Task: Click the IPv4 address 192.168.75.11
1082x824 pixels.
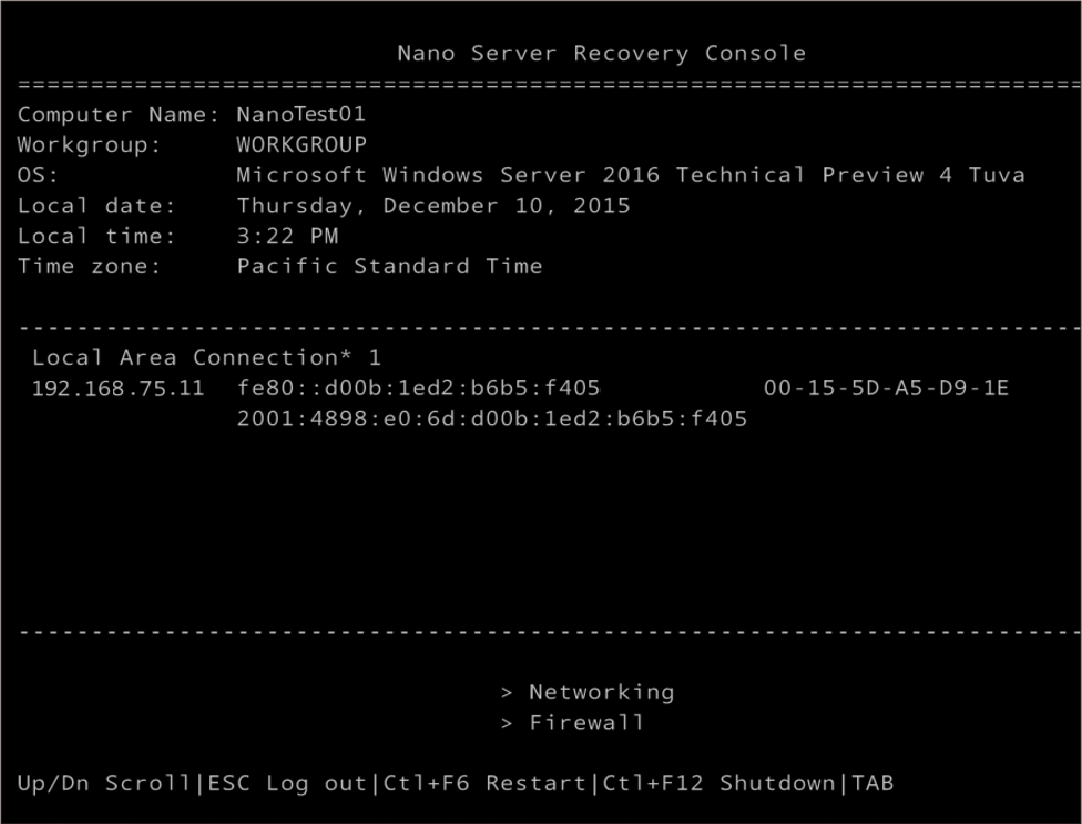Action: (x=118, y=388)
